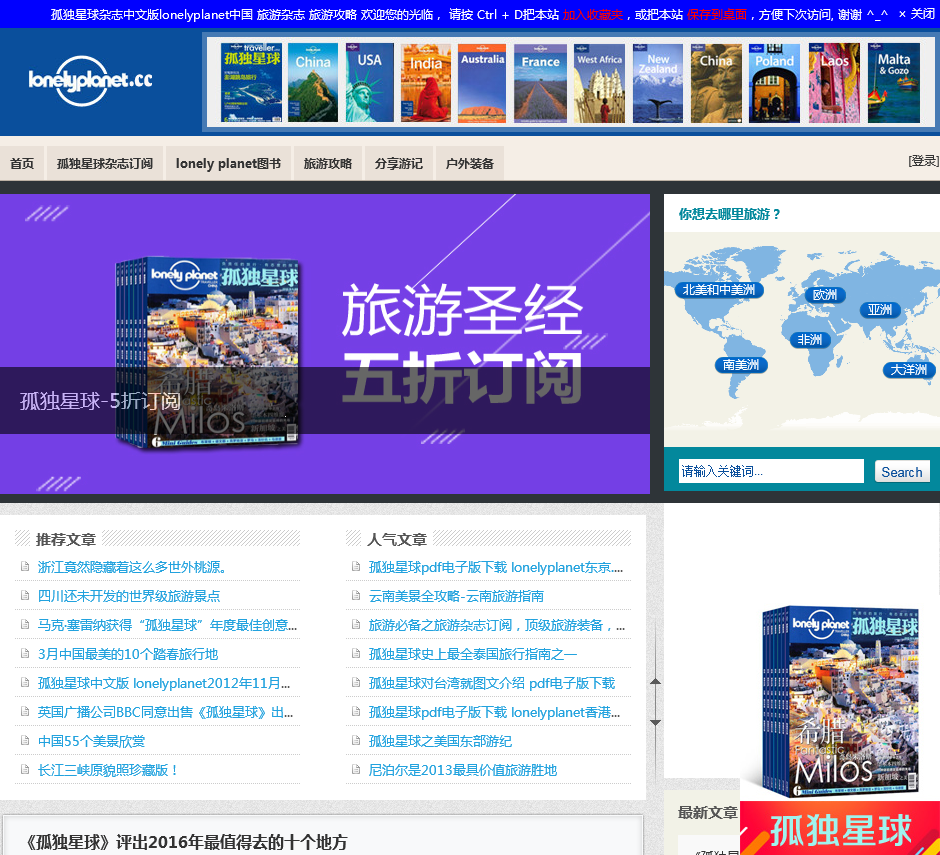
Task: Open the France guidebook cover
Action: 540,83
